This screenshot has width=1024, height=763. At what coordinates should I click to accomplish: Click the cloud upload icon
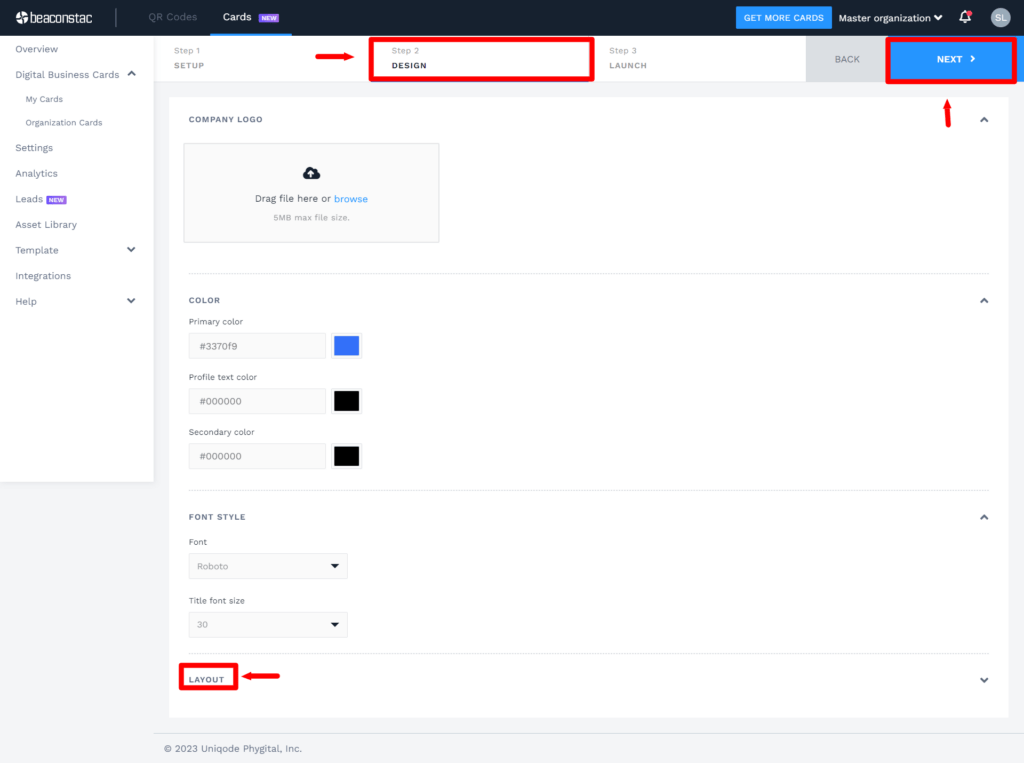pos(311,173)
